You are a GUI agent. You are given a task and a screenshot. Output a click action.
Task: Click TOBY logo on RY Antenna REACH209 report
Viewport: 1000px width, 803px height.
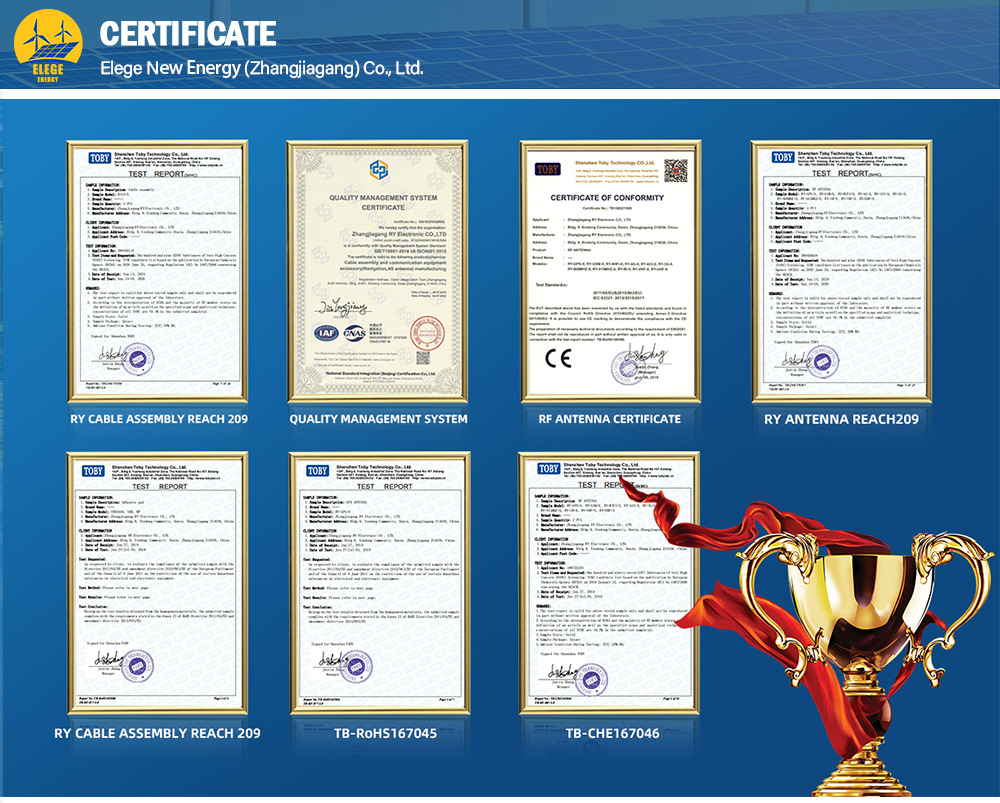tap(783, 157)
